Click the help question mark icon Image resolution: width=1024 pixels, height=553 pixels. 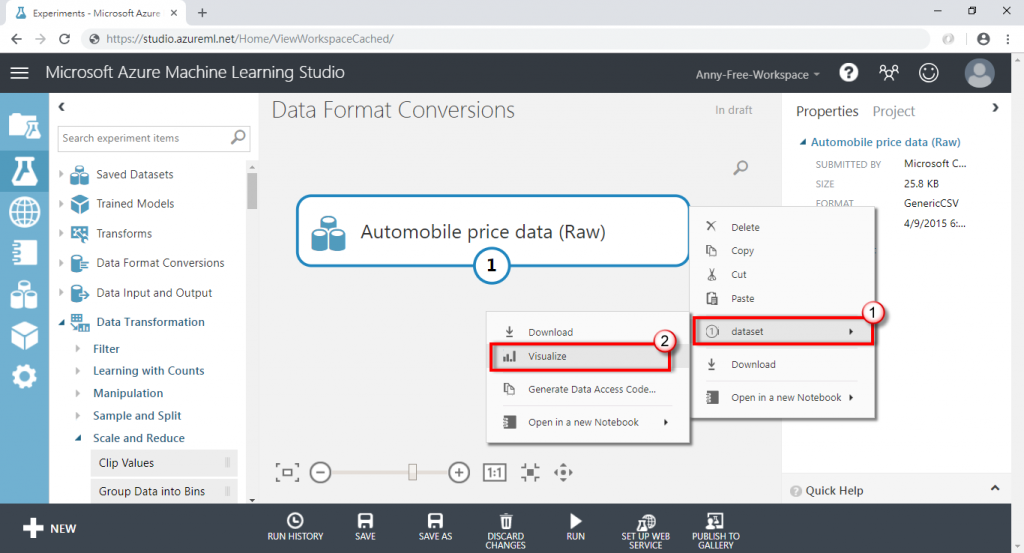coord(848,72)
